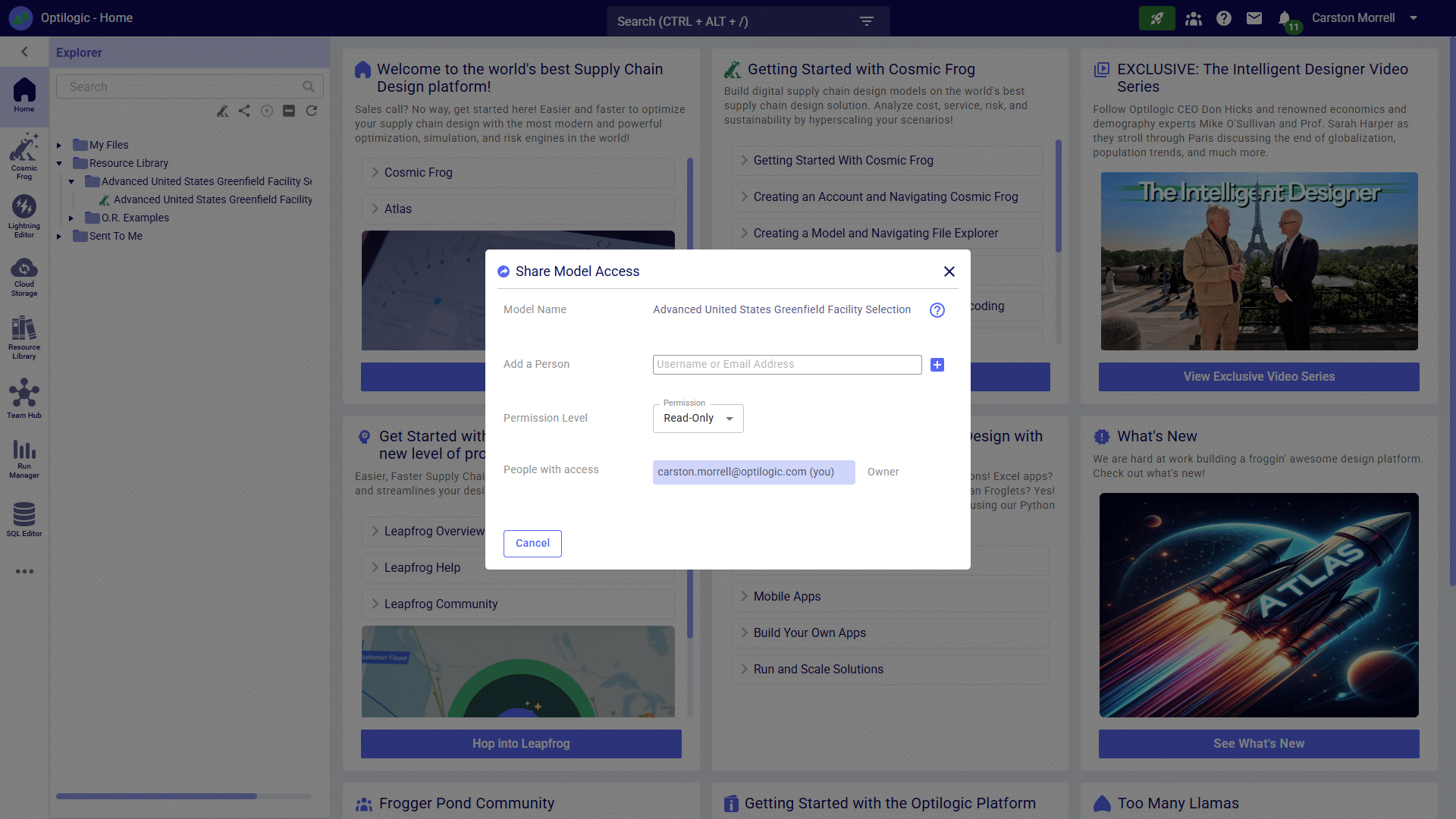Open the notifications bell icon
This screenshot has width=1456, height=819.
[x=1285, y=18]
